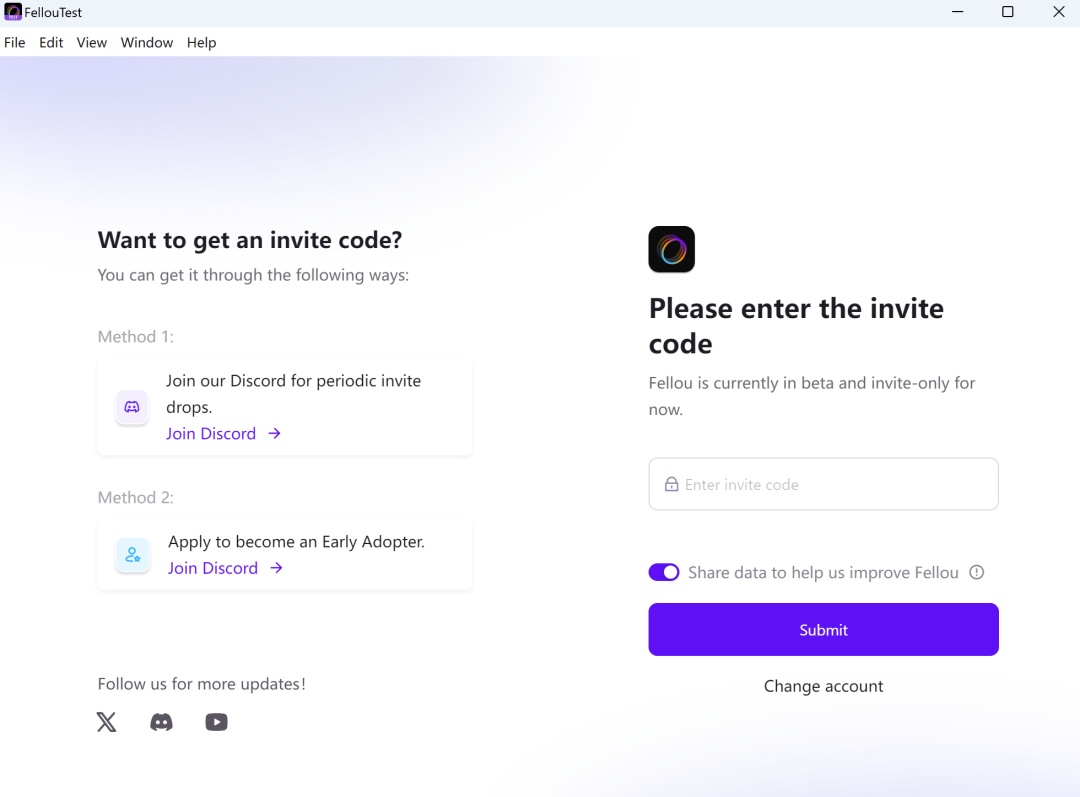Click the Change account link
This screenshot has width=1080, height=797.
[x=823, y=686]
